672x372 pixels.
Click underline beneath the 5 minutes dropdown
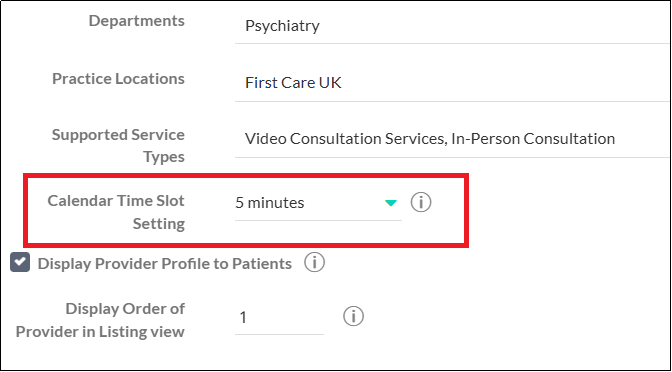click(318, 221)
